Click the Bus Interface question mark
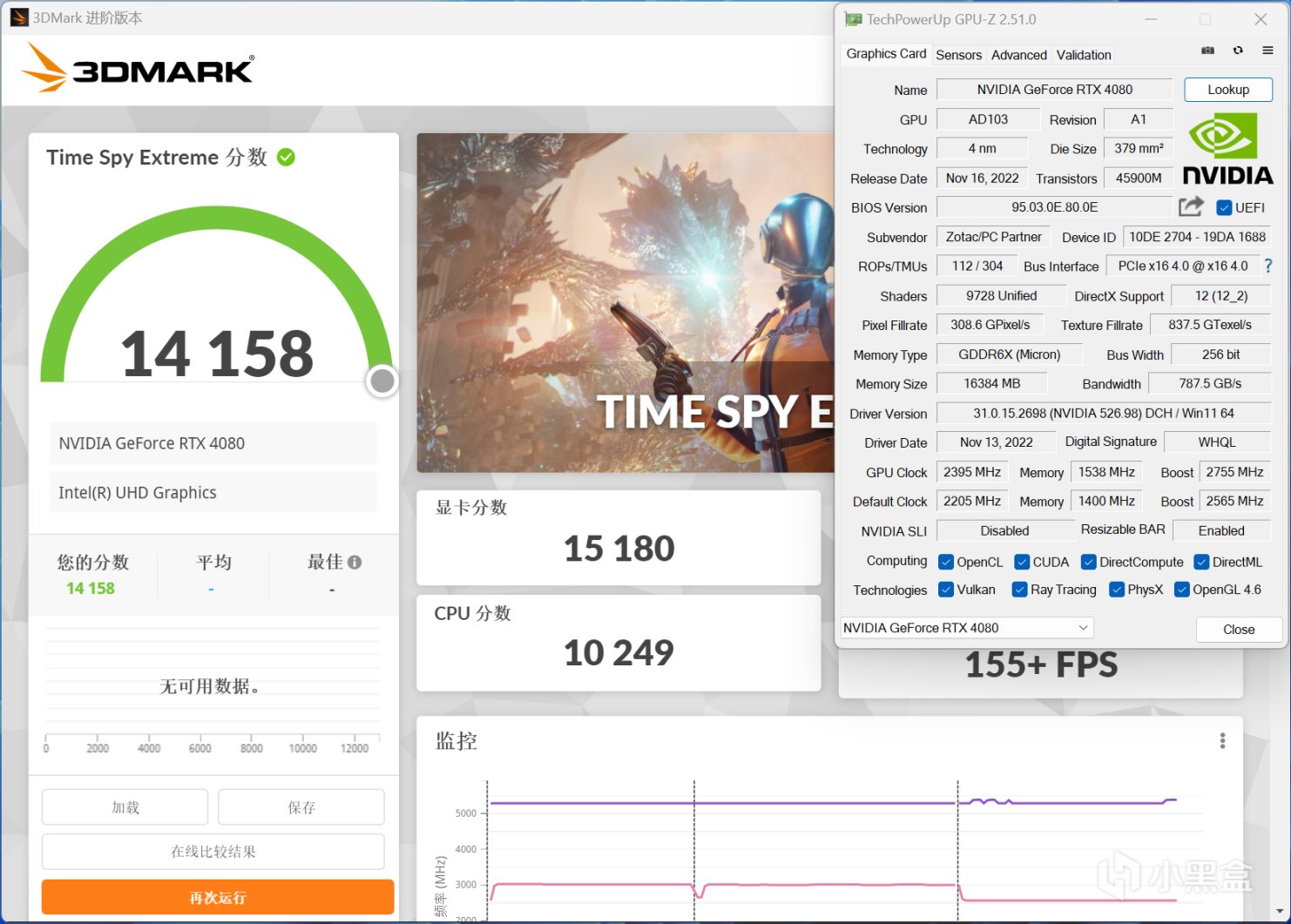Screen dimensions: 1291x924 click(1268, 266)
